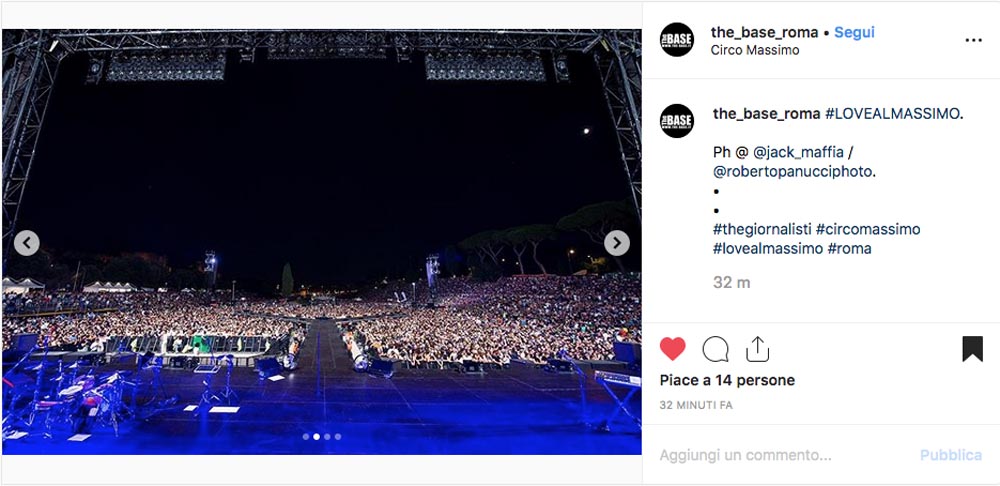Open the three-dot more options menu
The image size is (1000, 486).
[x=973, y=40]
